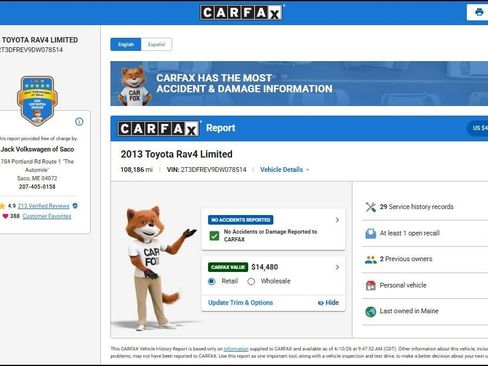The image size is (488, 366).
Task: Switch to the Español language tab
Action: pos(156,44)
